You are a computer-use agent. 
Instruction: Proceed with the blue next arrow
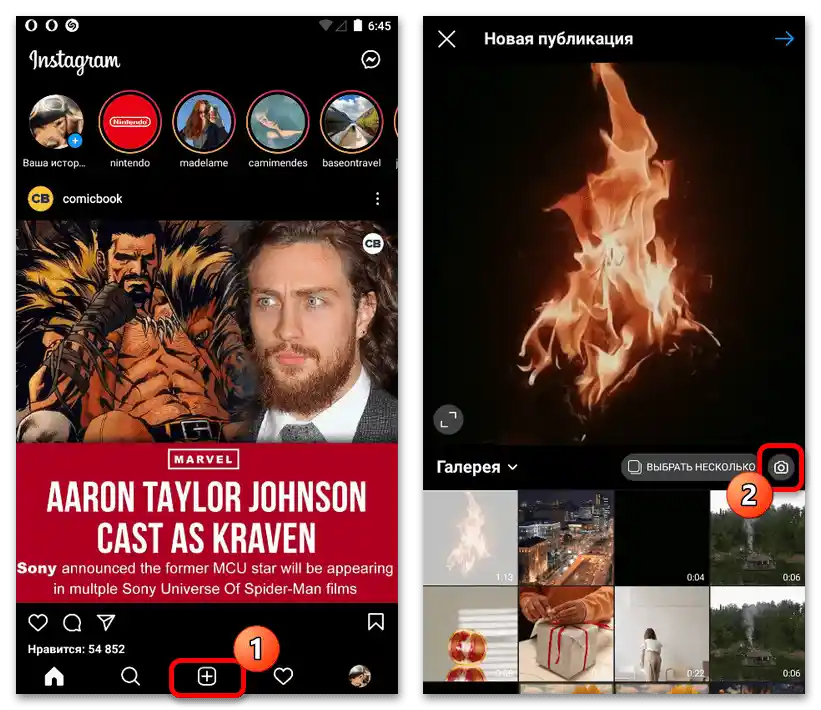point(784,39)
